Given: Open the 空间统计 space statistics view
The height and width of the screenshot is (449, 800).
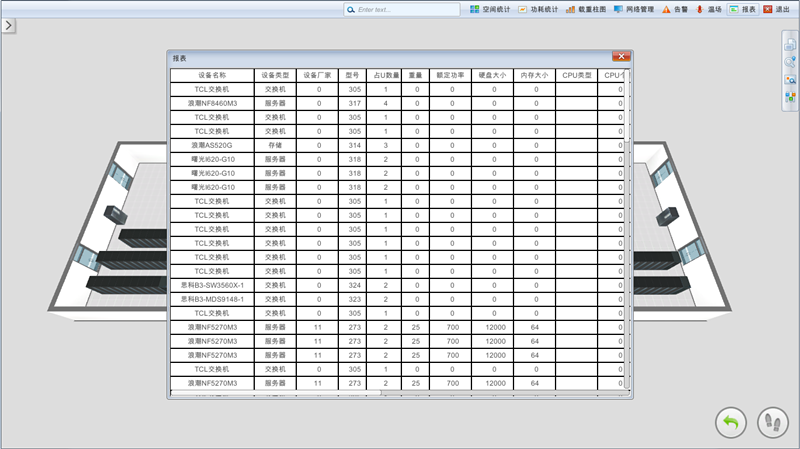Looking at the screenshot, I should click(x=490, y=9).
